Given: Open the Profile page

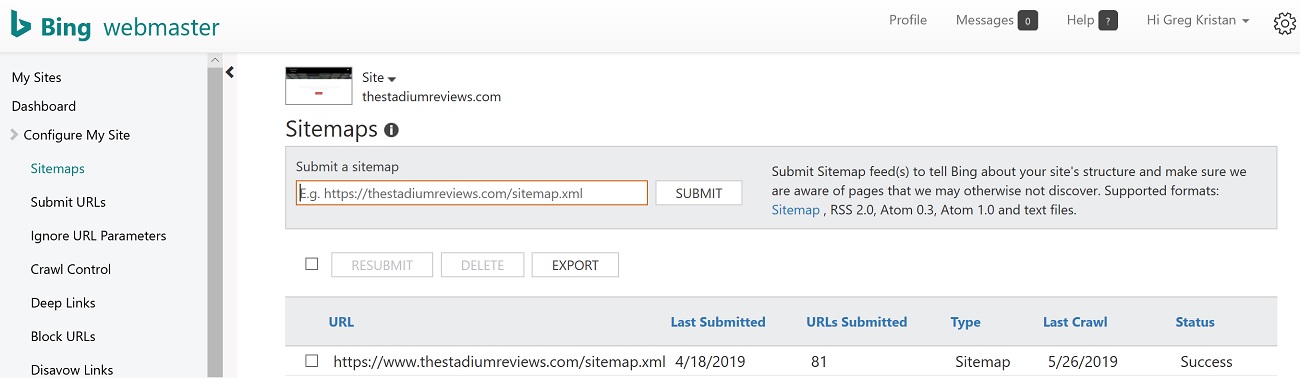Looking at the screenshot, I should [908, 20].
